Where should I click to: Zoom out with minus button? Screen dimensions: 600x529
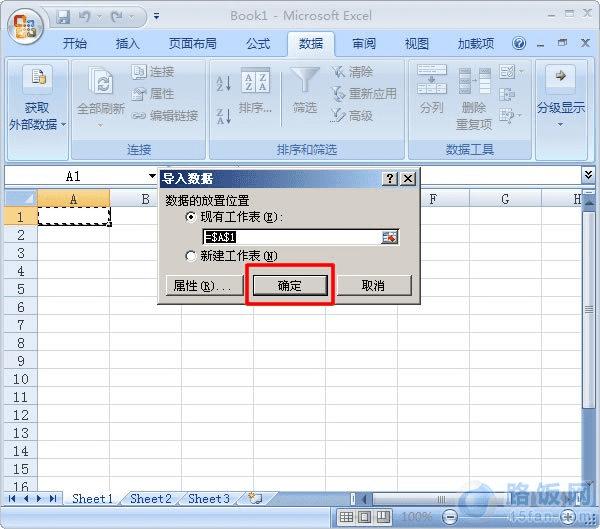[x=450, y=518]
